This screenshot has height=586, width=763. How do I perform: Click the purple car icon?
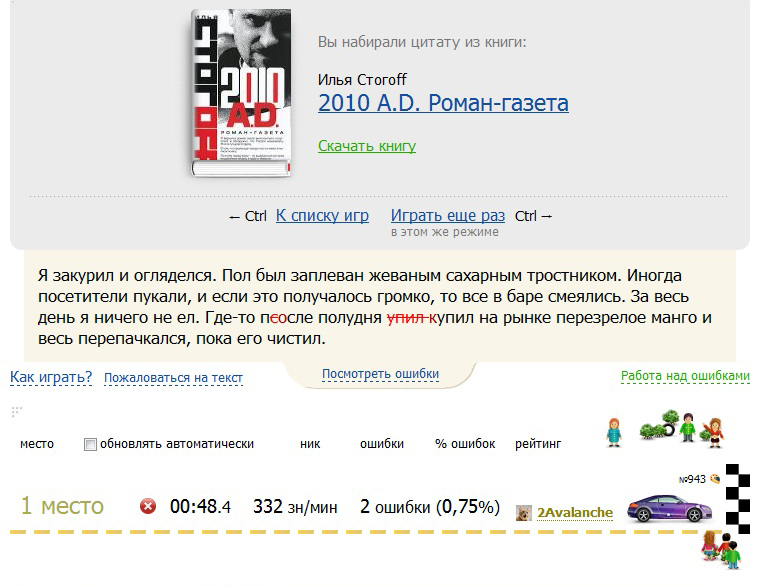pyautogui.click(x=670, y=509)
